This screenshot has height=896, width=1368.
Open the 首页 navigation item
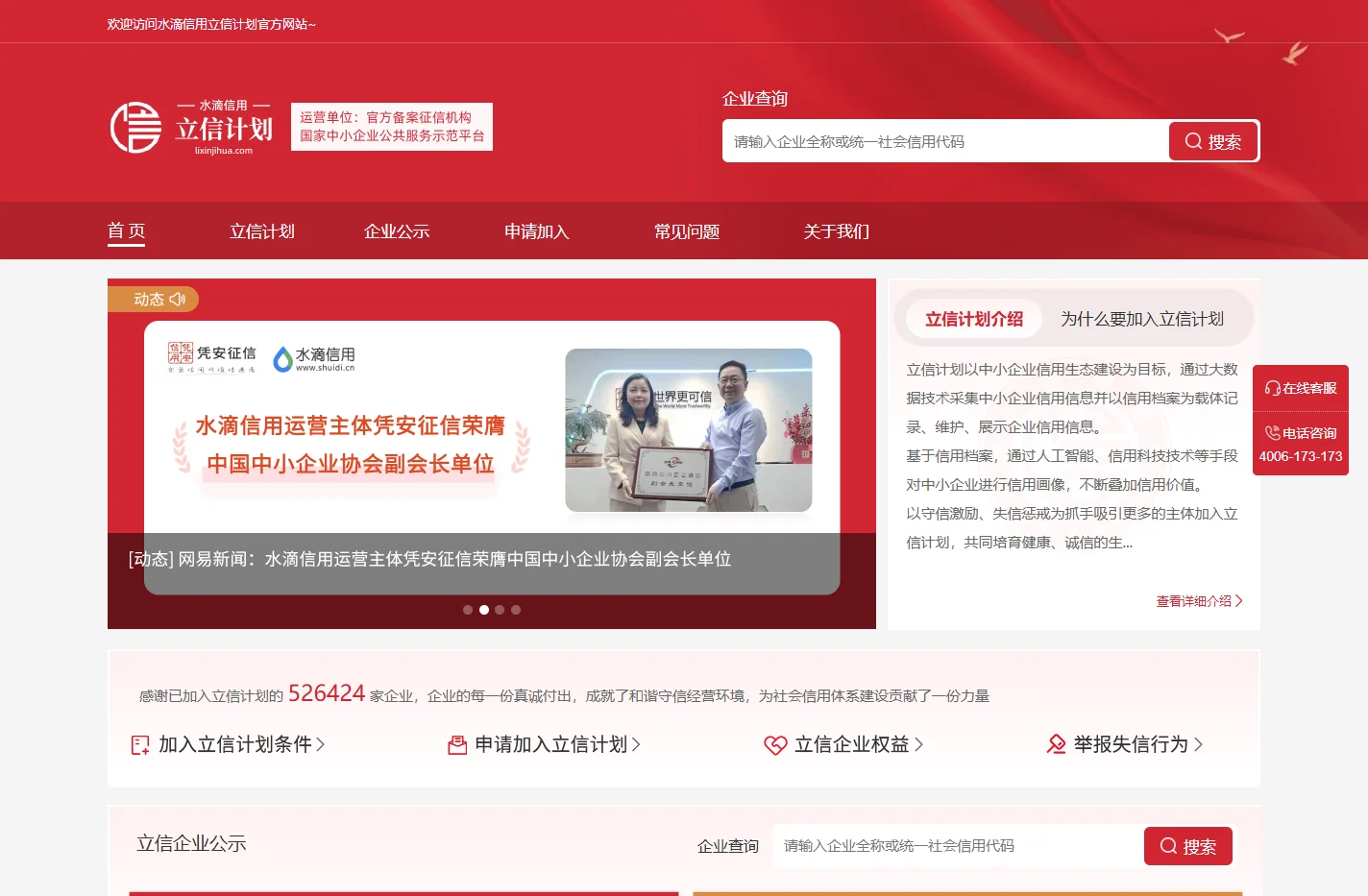point(126,231)
